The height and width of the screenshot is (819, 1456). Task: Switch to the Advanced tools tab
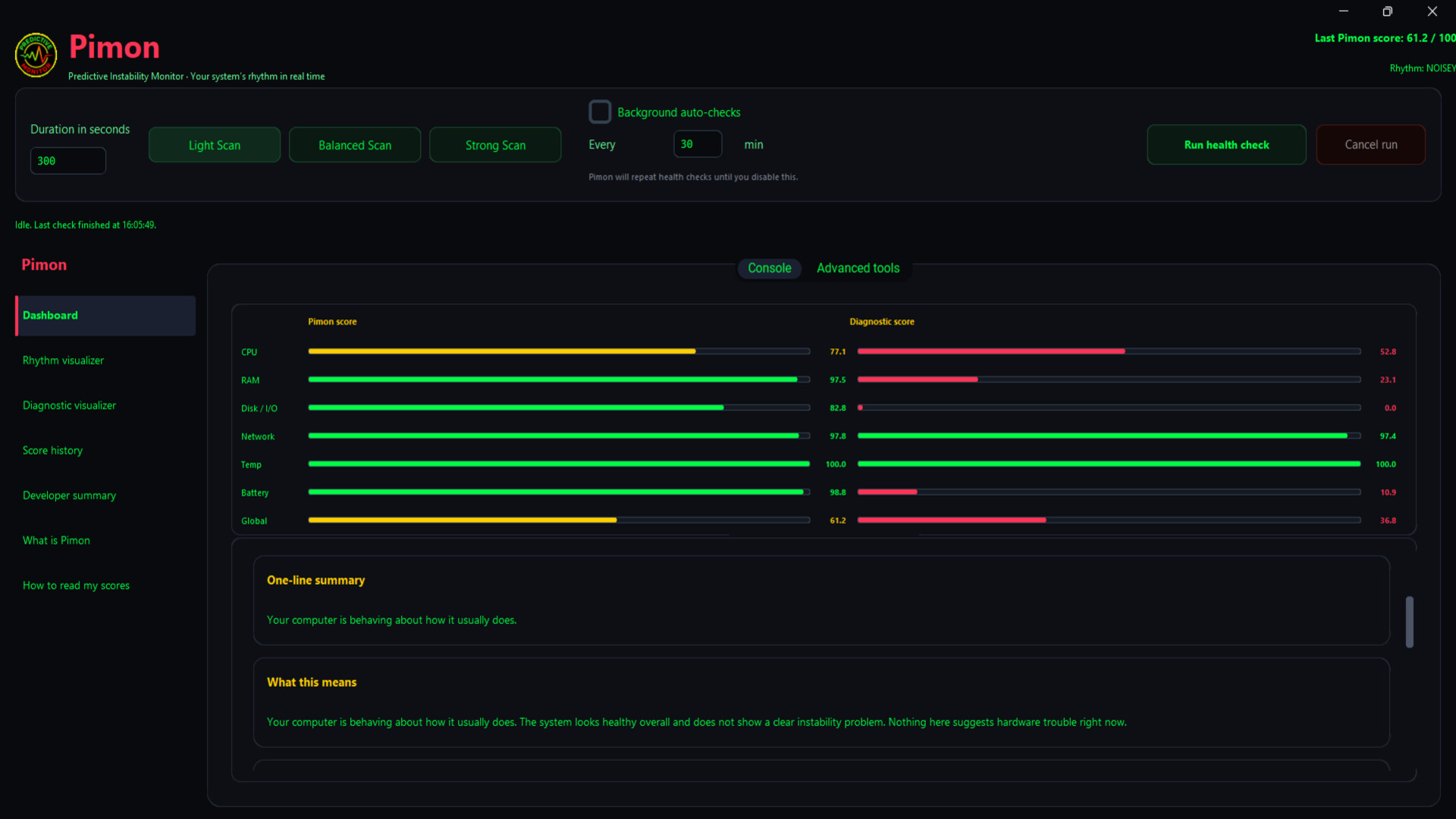coord(858,268)
